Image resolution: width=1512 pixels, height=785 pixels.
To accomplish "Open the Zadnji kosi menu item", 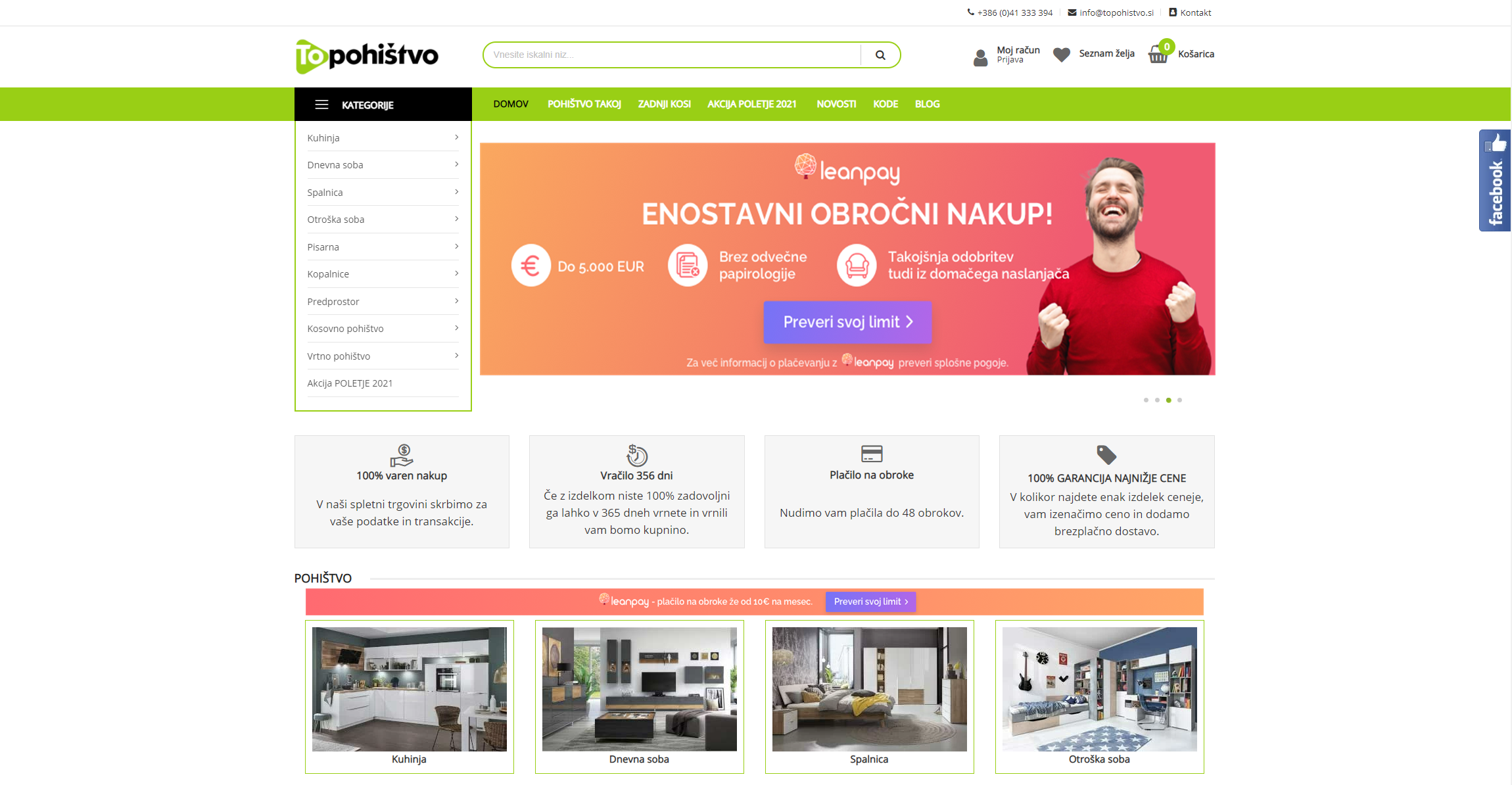I will click(664, 104).
